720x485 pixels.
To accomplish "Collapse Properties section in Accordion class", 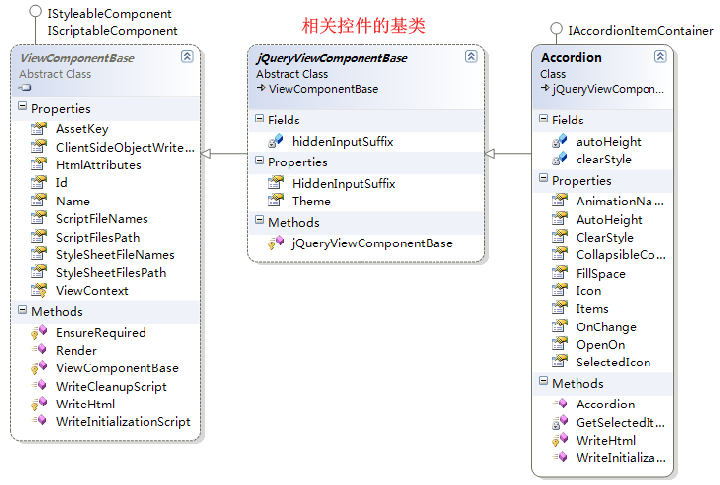I will (x=543, y=178).
